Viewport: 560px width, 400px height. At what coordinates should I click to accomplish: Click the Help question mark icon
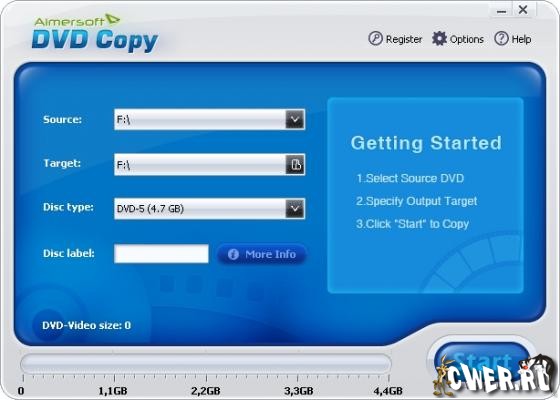[x=501, y=38]
